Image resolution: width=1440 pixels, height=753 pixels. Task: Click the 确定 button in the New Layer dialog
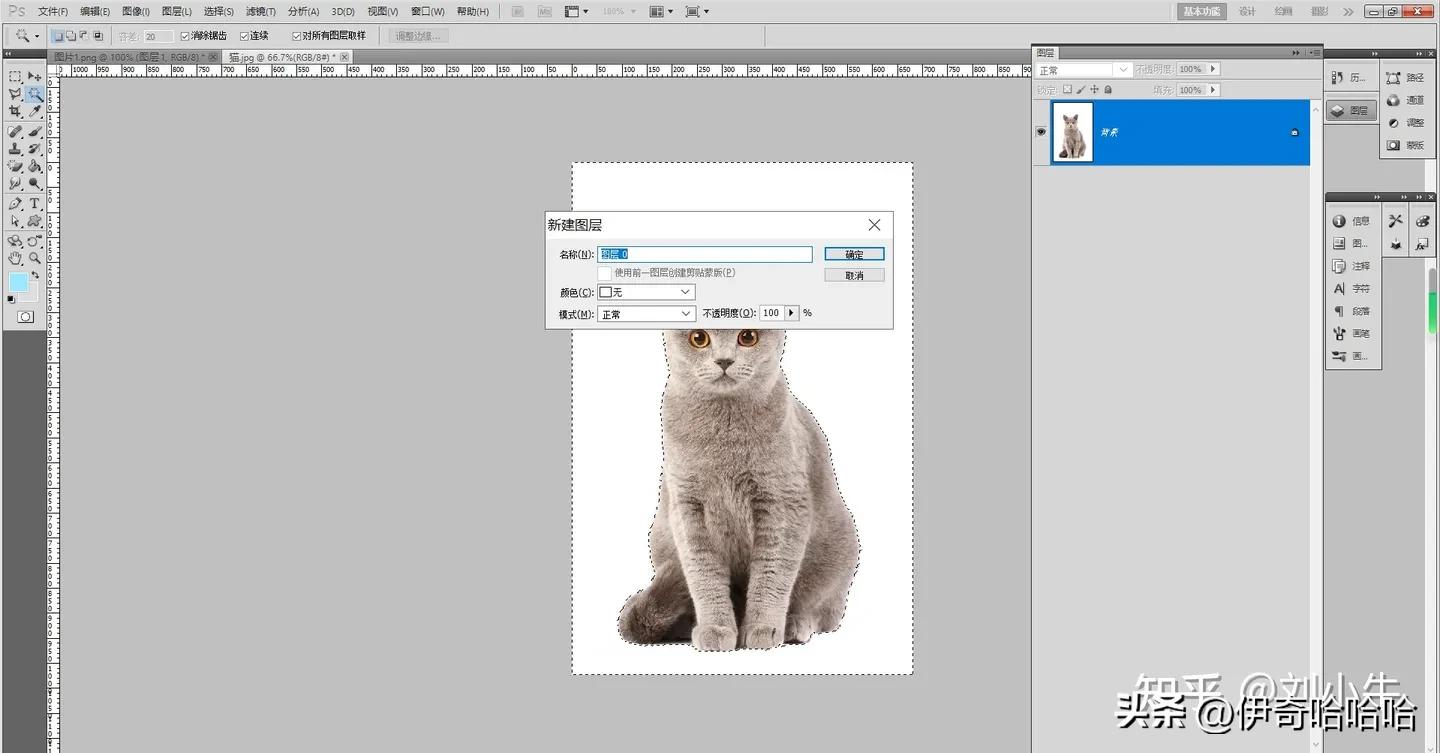(x=853, y=254)
